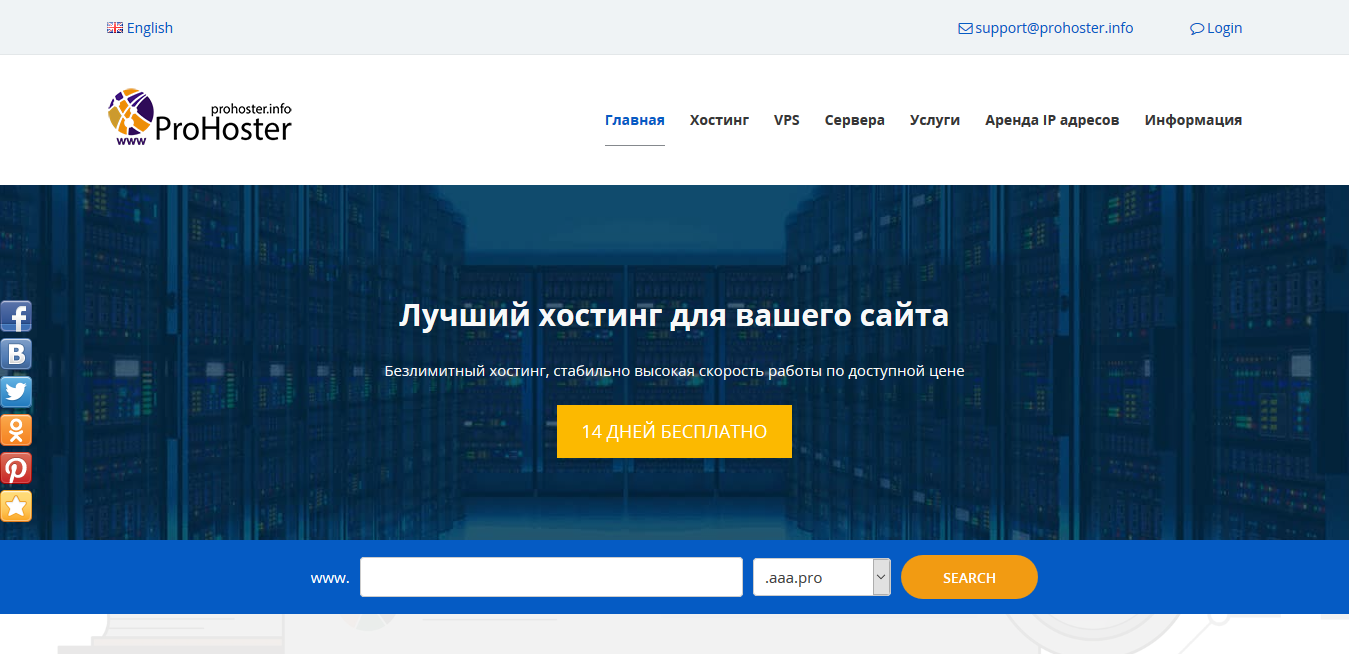The height and width of the screenshot is (654, 1349).
Task: Click the UK flag language icon
Action: pyautogui.click(x=115, y=28)
